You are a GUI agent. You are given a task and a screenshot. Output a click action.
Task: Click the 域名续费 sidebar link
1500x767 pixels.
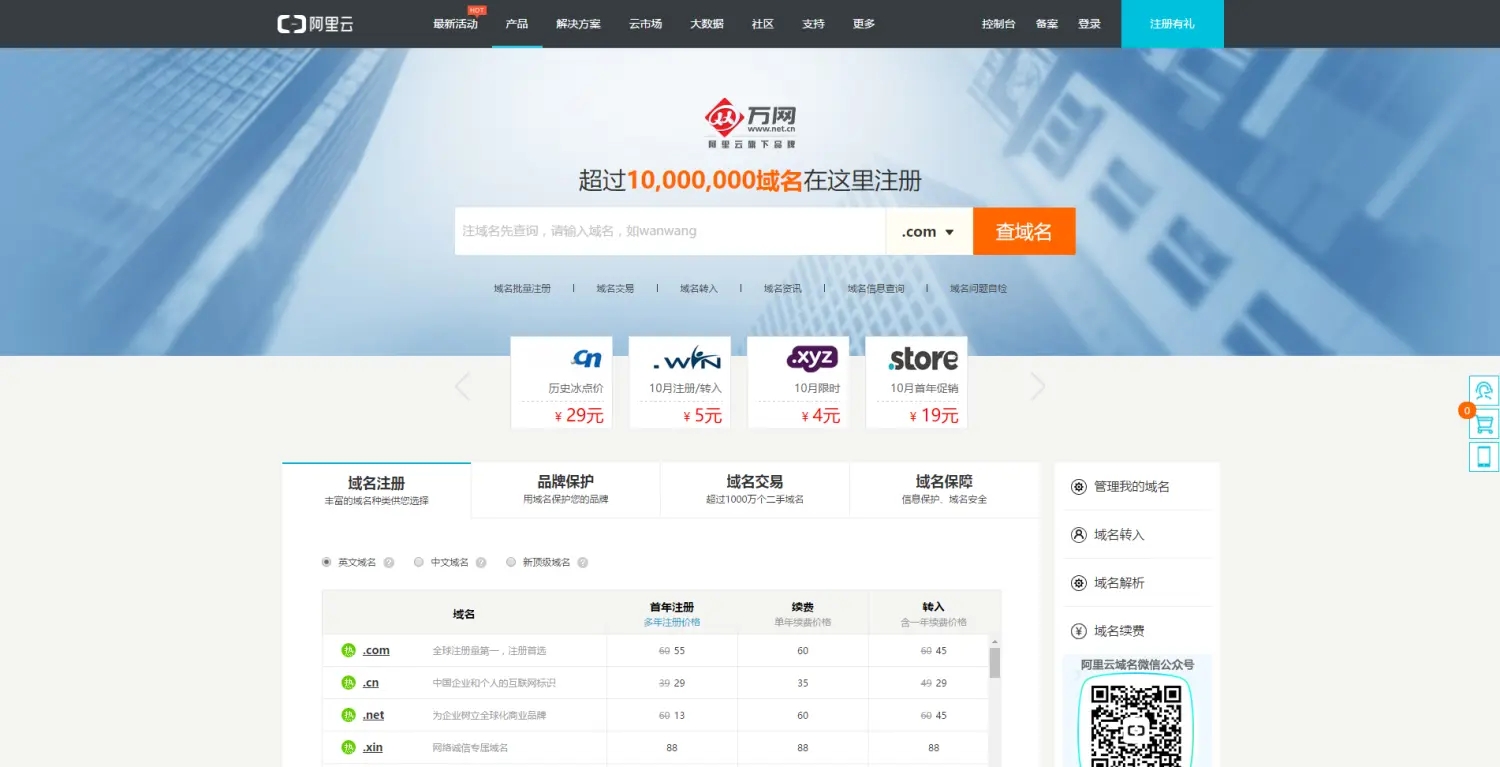tap(1119, 631)
